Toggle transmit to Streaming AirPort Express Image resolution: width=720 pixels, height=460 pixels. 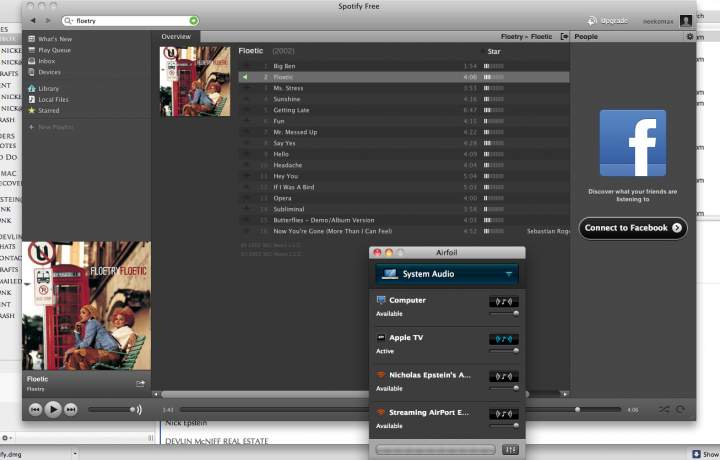pyautogui.click(x=504, y=414)
